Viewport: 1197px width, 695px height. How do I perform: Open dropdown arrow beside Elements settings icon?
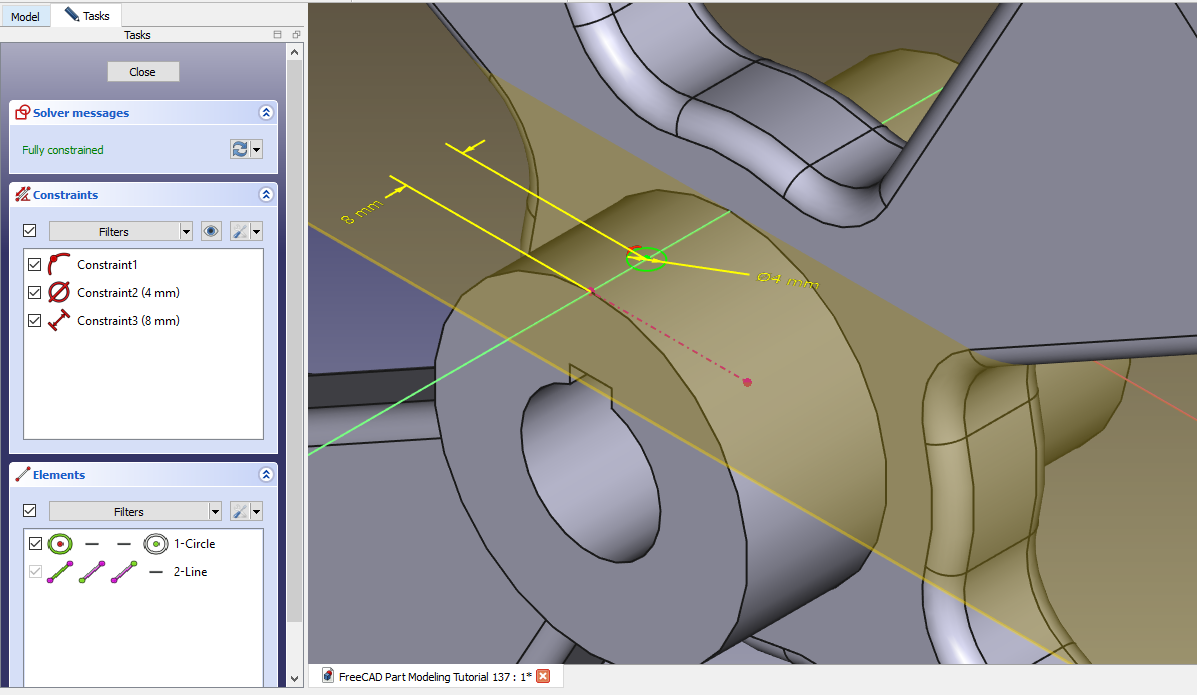pyautogui.click(x=256, y=512)
